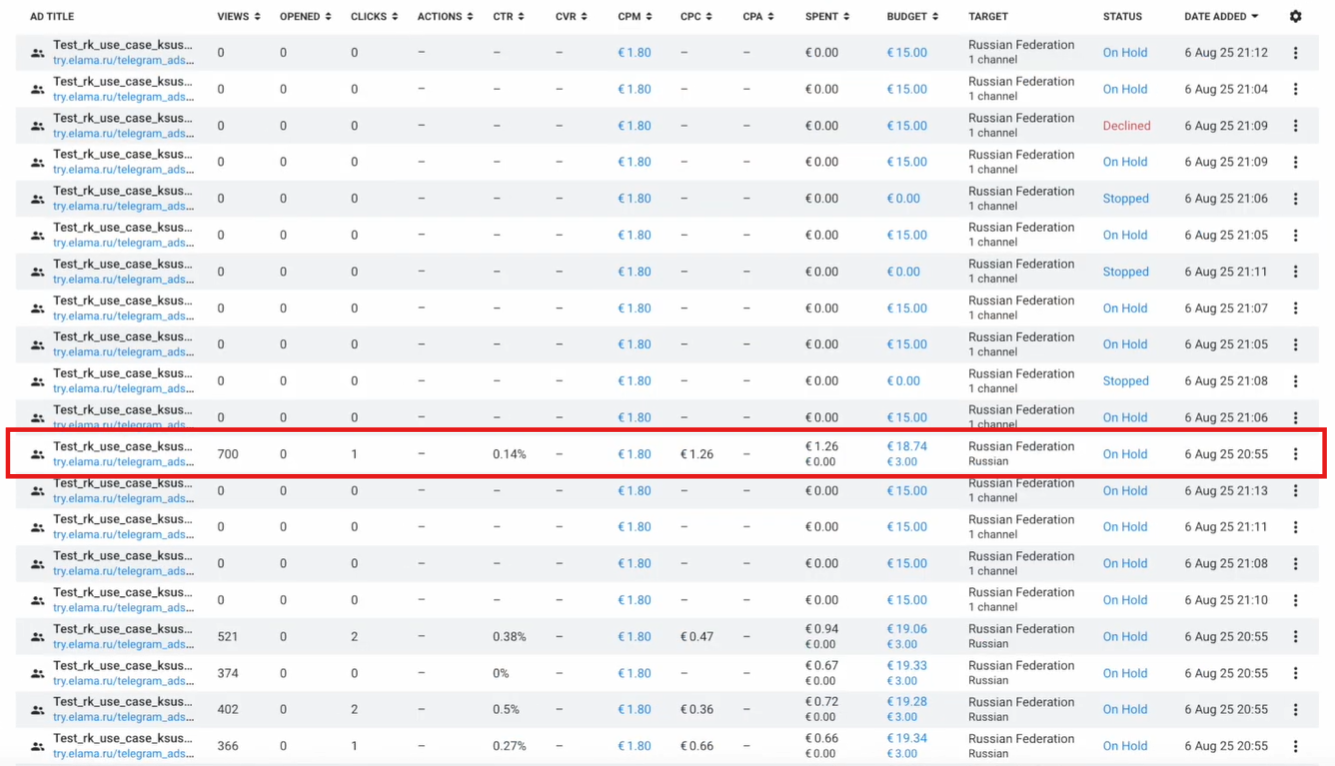Screen dimensions: 1335x766
Task: Sort table by CTR column header
Action: pyautogui.click(x=509, y=17)
